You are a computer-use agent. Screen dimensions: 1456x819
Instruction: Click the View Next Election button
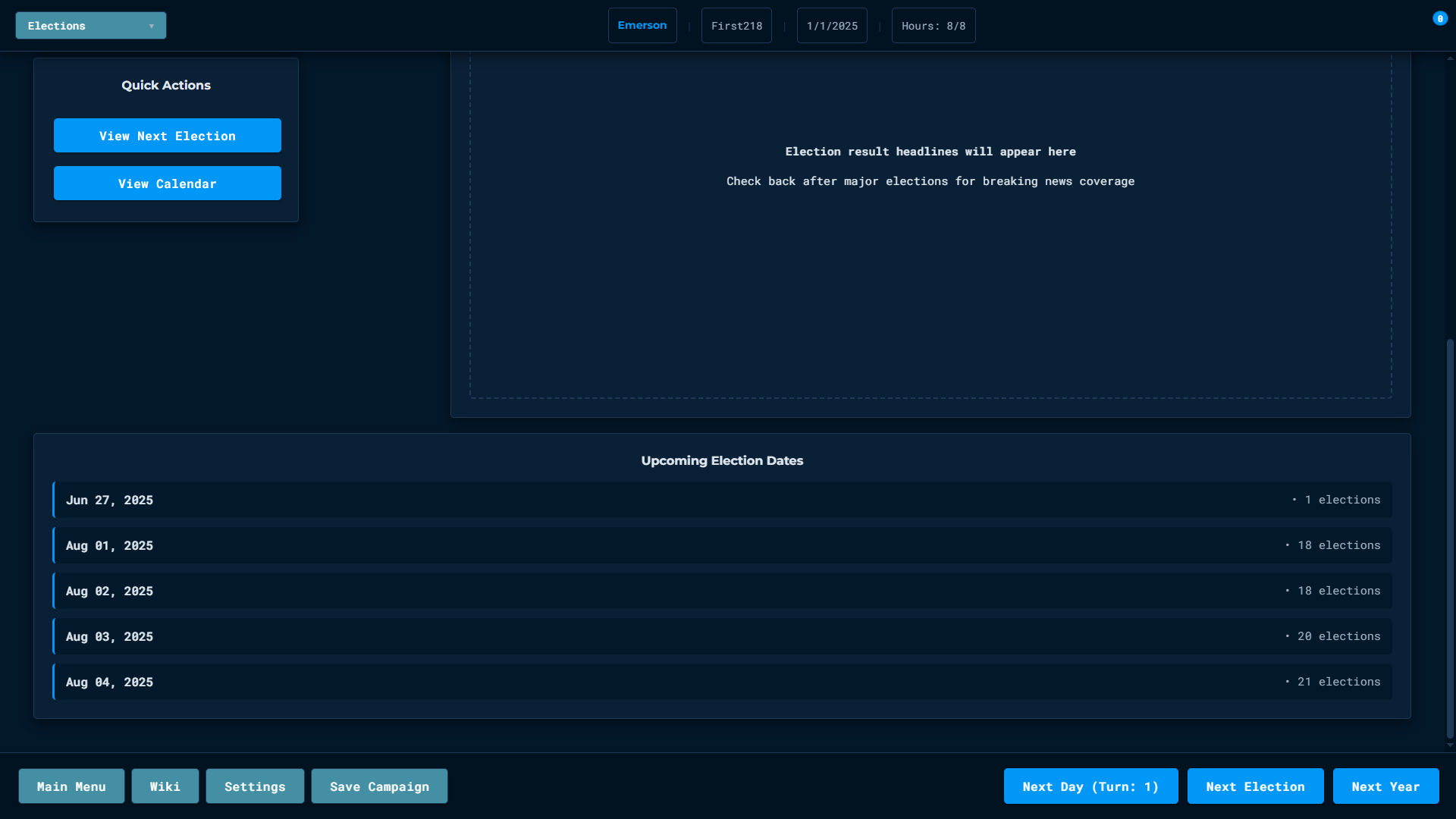167,136
